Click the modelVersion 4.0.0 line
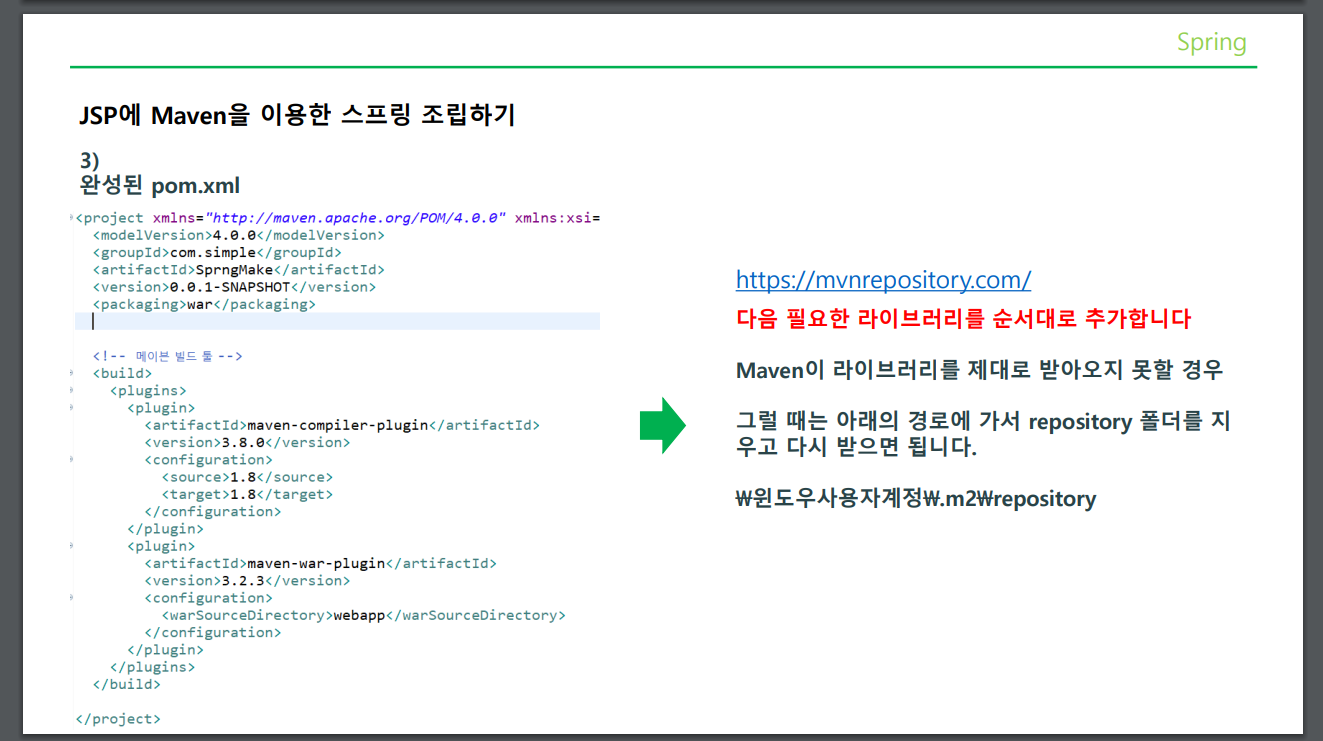The image size is (1323, 741). coord(238,235)
